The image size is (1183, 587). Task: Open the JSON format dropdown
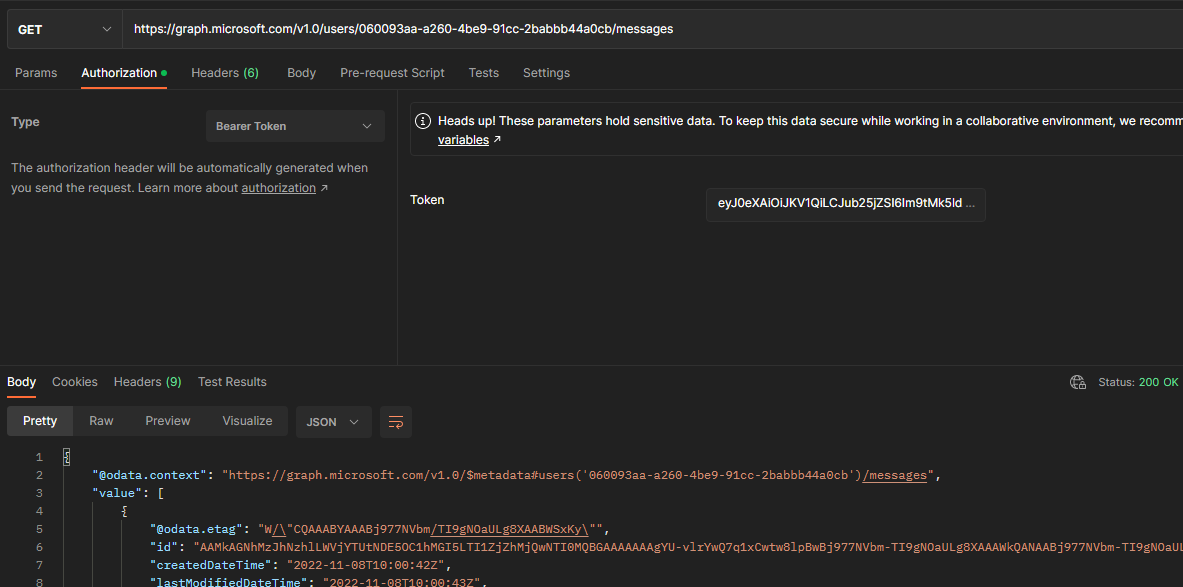click(333, 422)
